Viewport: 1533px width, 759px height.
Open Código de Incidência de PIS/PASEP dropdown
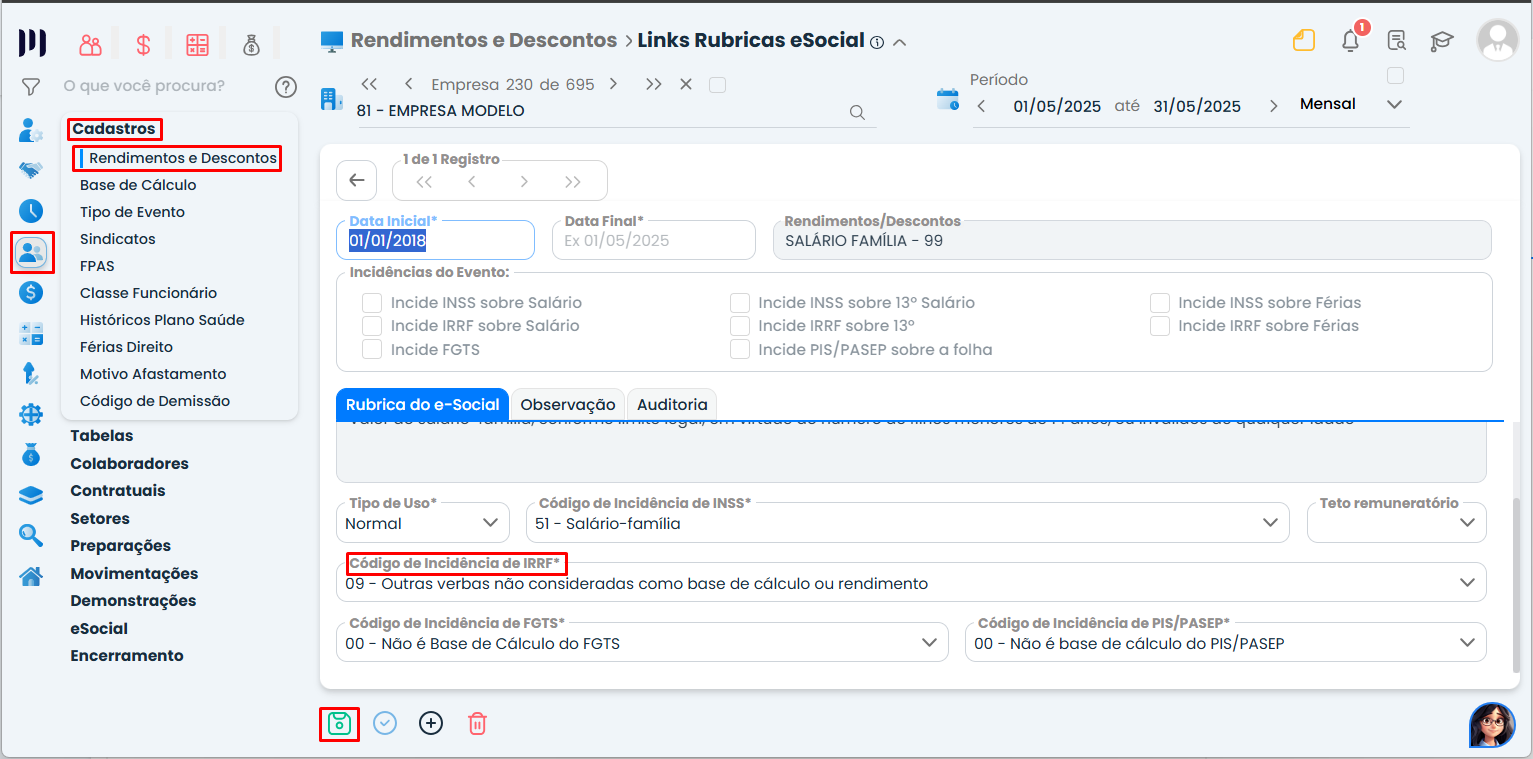click(x=1226, y=643)
